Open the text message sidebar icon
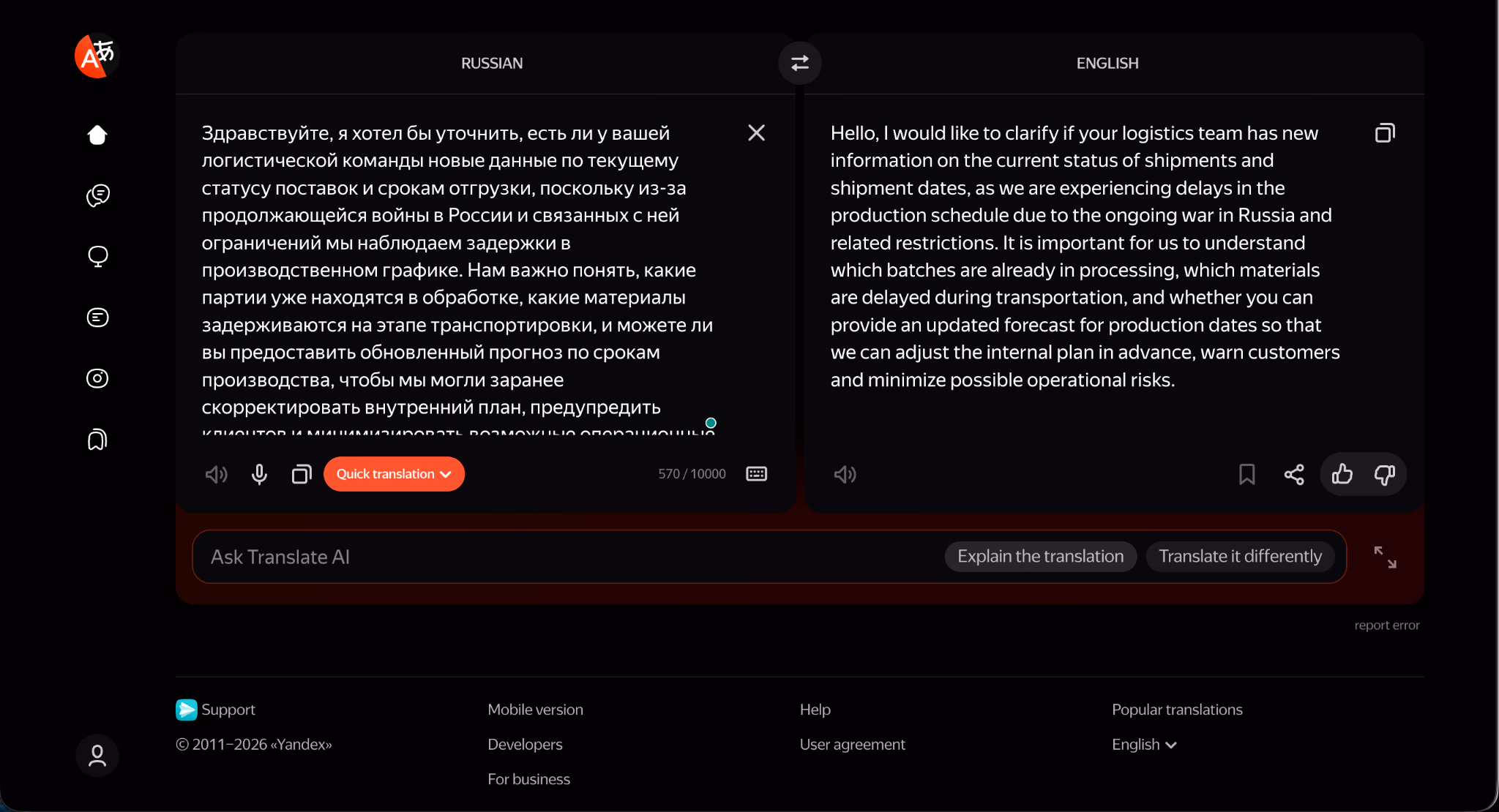Viewport: 1499px width, 812px height. coord(97,317)
